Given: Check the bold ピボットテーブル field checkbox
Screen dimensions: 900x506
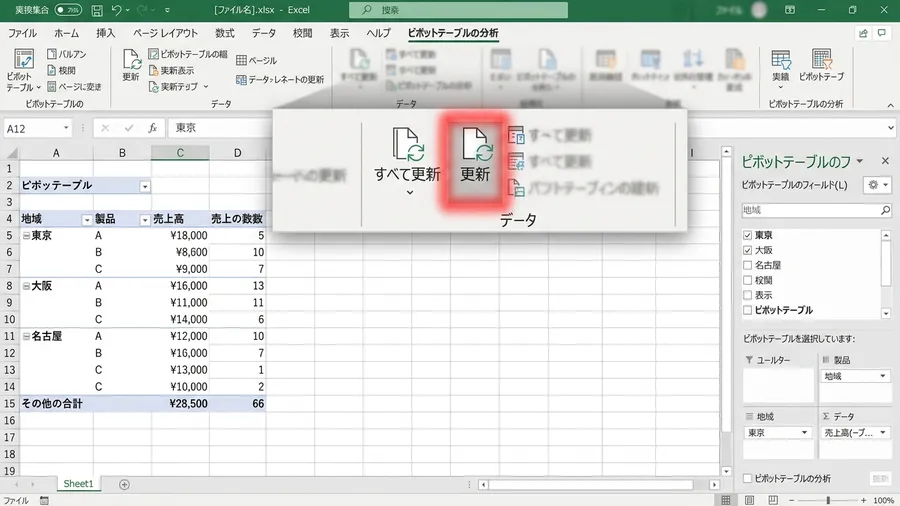Looking at the screenshot, I should point(747,310).
